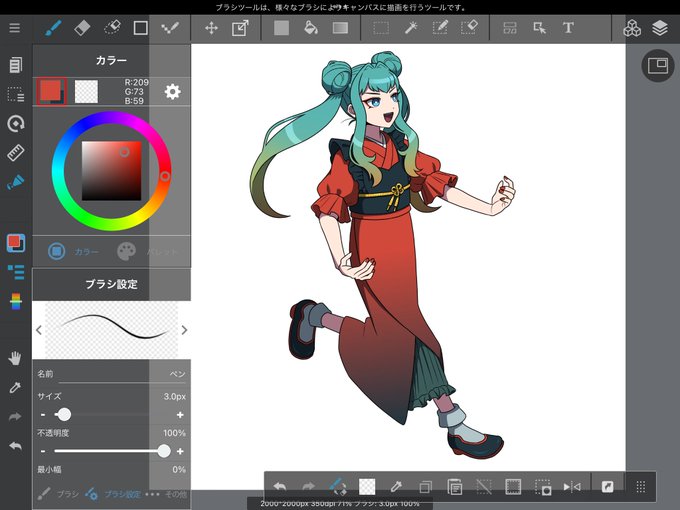Viewport: 680px width, 510px height.
Task: Select the Hand pan tool
Action: tap(15, 359)
